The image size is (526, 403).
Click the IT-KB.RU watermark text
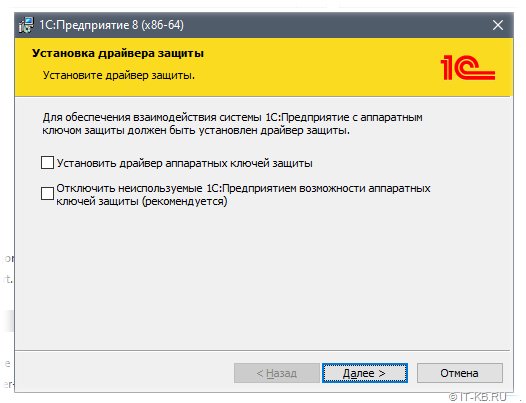click(483, 397)
